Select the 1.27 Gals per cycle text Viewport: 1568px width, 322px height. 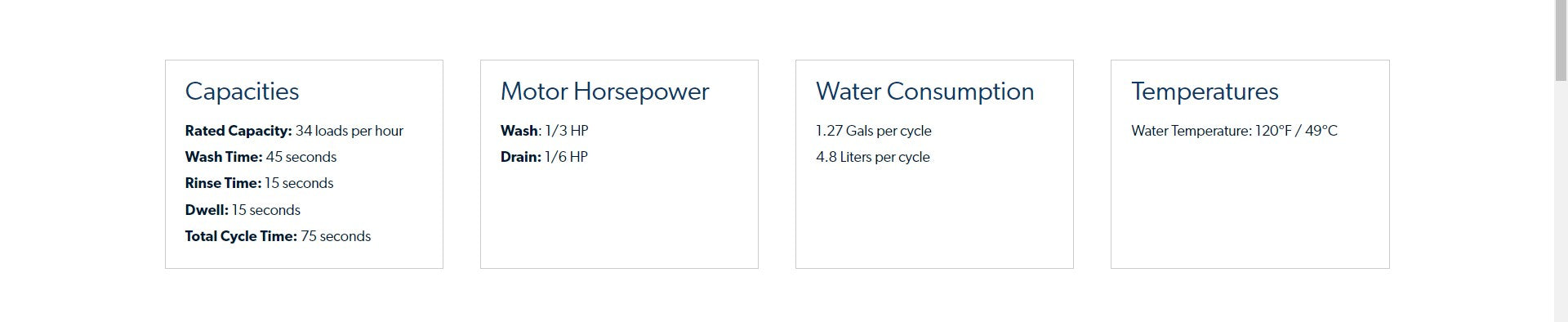click(873, 131)
